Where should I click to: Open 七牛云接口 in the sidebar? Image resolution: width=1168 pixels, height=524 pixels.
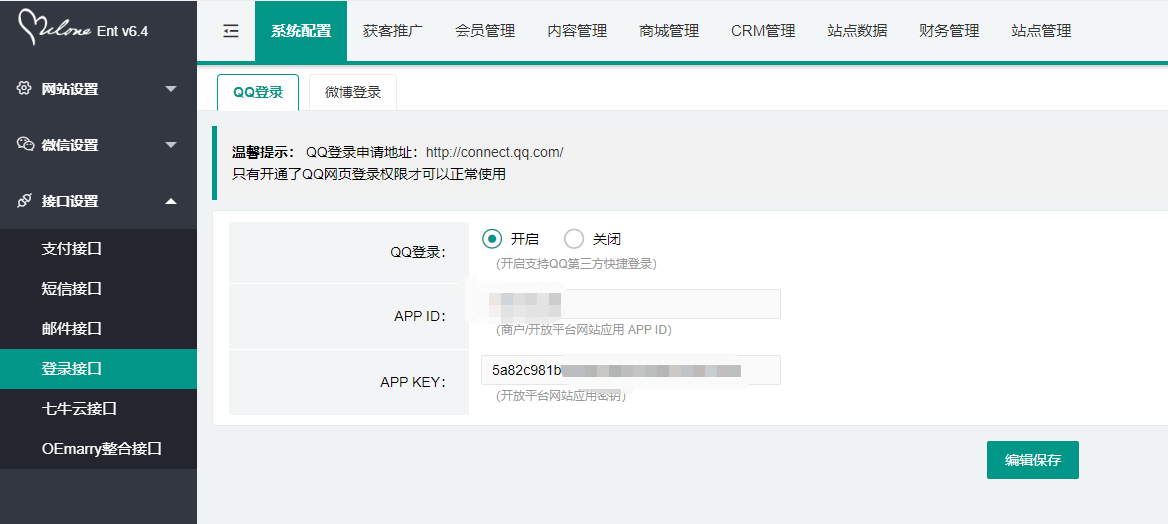[x=98, y=408]
